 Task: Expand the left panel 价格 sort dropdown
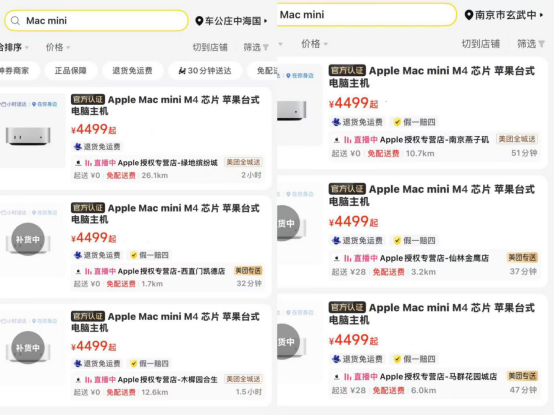pos(58,47)
